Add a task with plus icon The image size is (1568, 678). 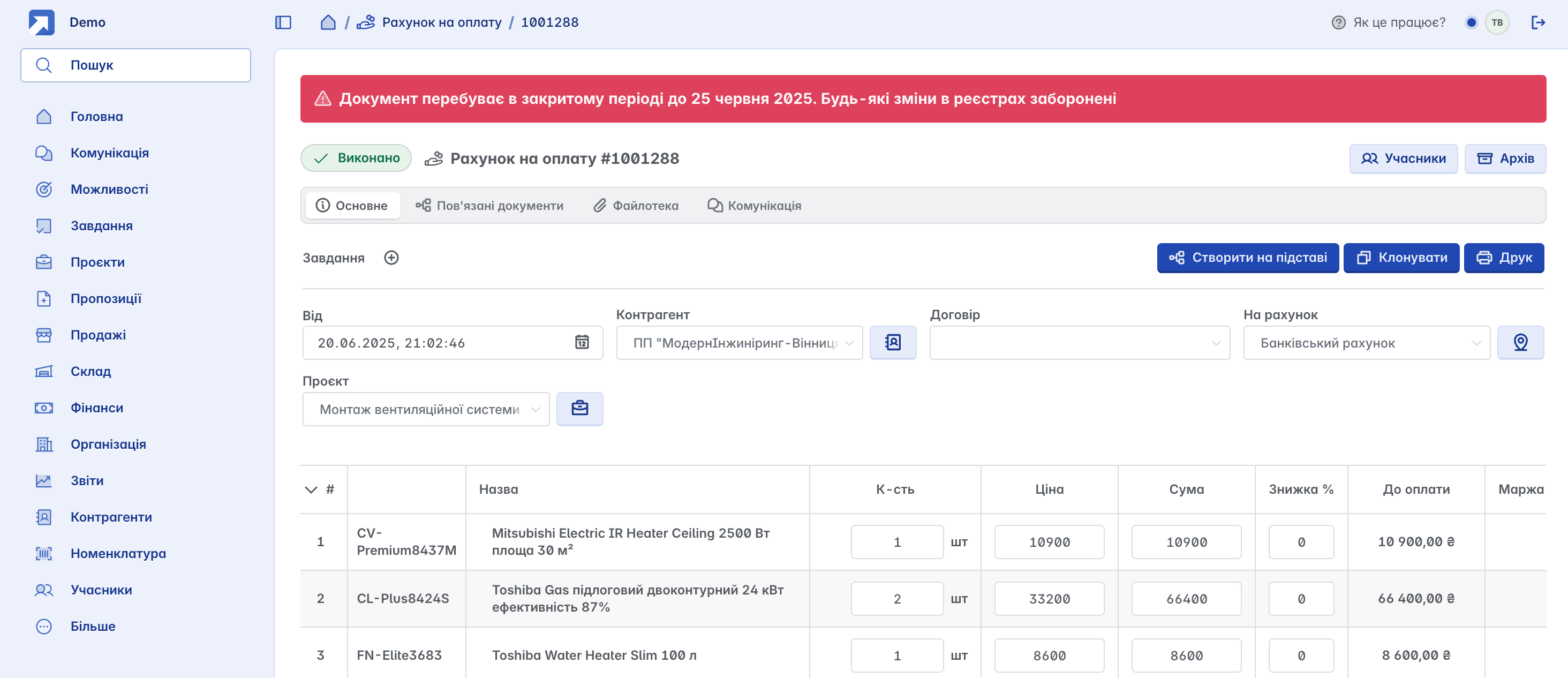tap(391, 258)
